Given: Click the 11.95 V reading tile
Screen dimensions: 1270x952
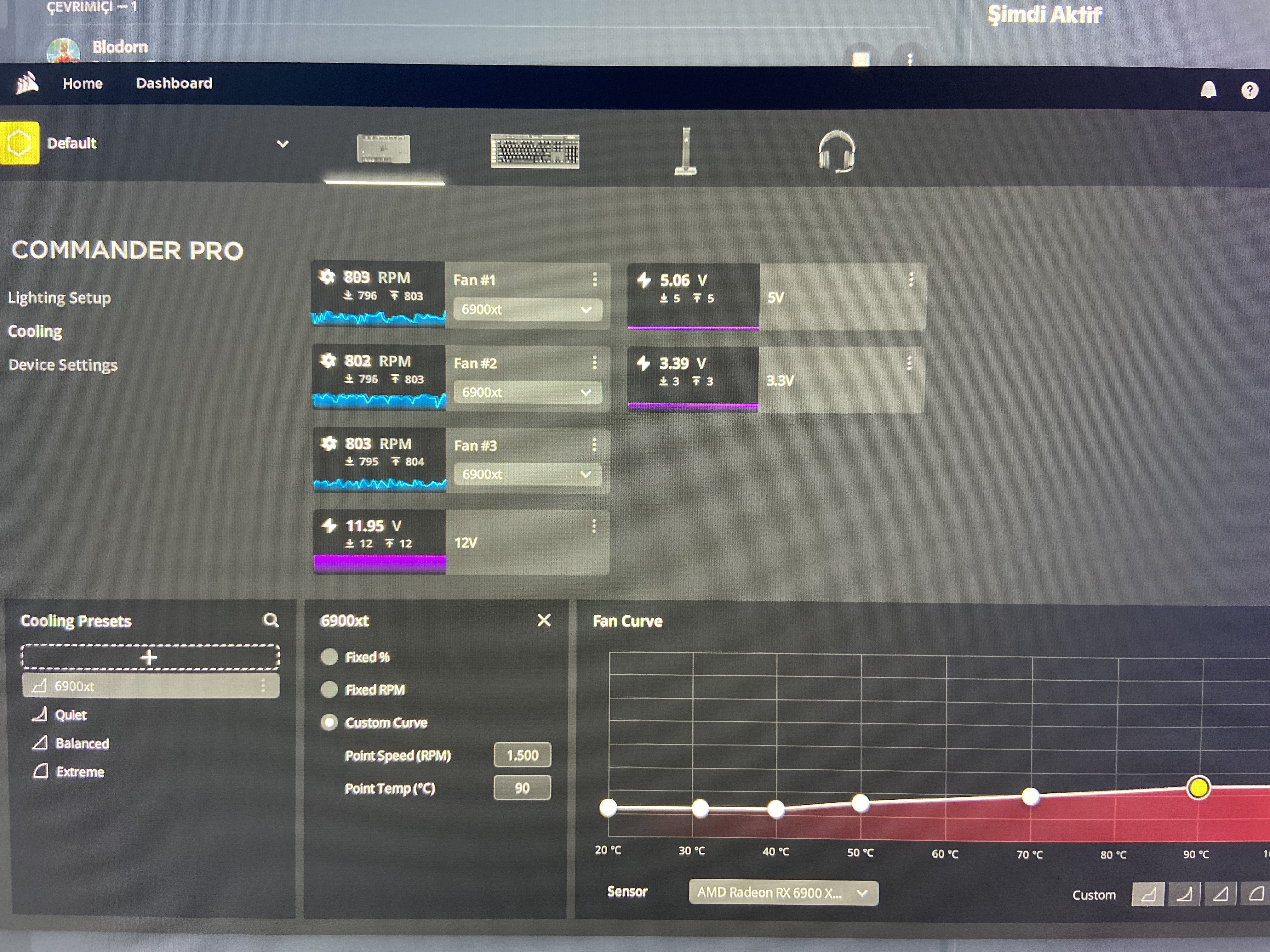Looking at the screenshot, I should pos(380,542).
